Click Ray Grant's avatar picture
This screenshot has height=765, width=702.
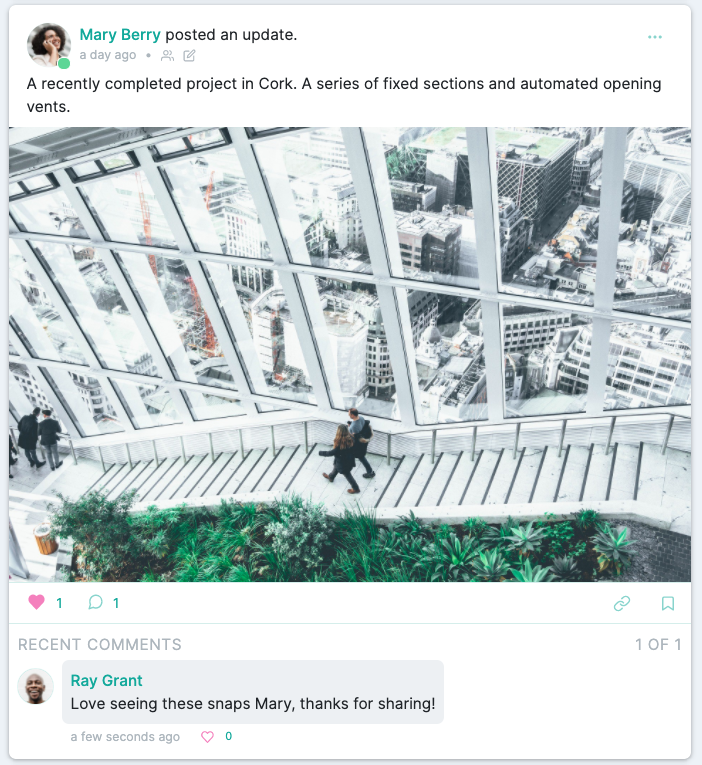click(36, 686)
